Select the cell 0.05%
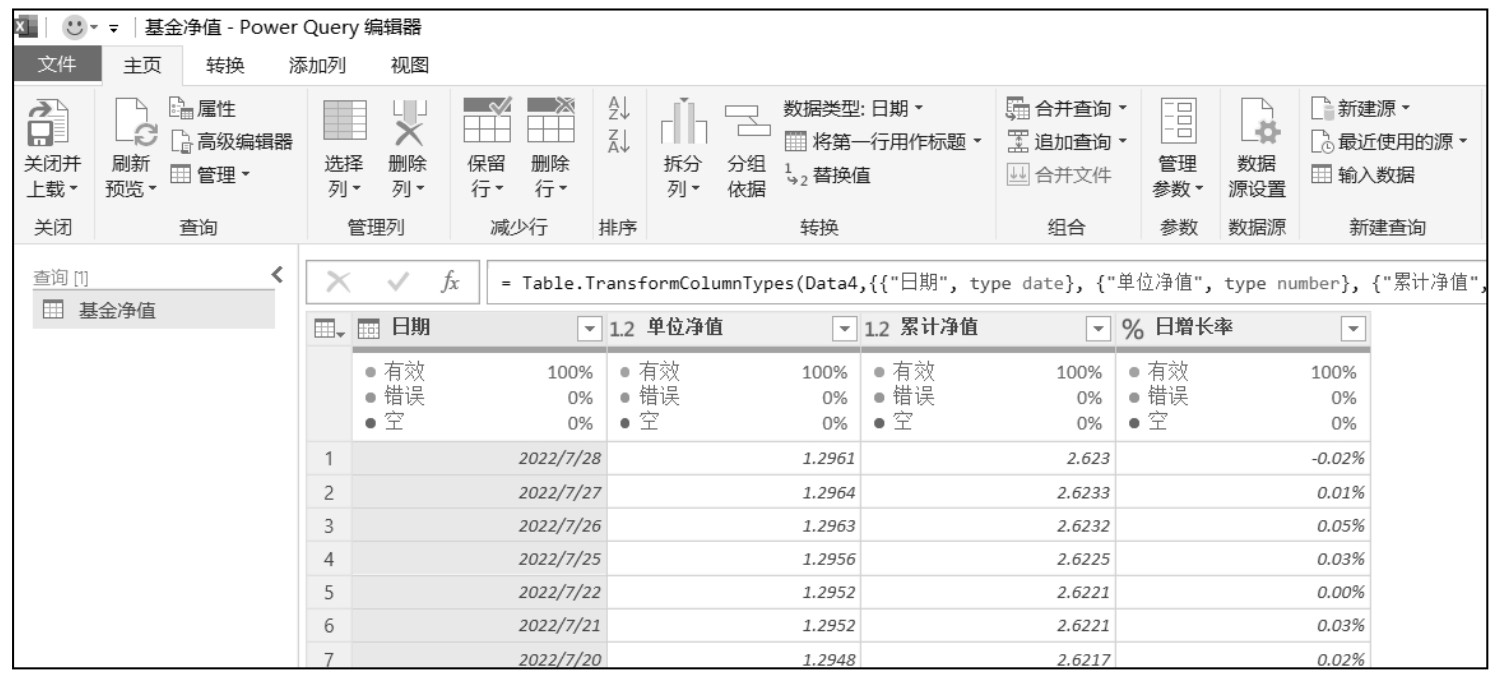Viewport: 1499px width, 678px height. [1242, 526]
